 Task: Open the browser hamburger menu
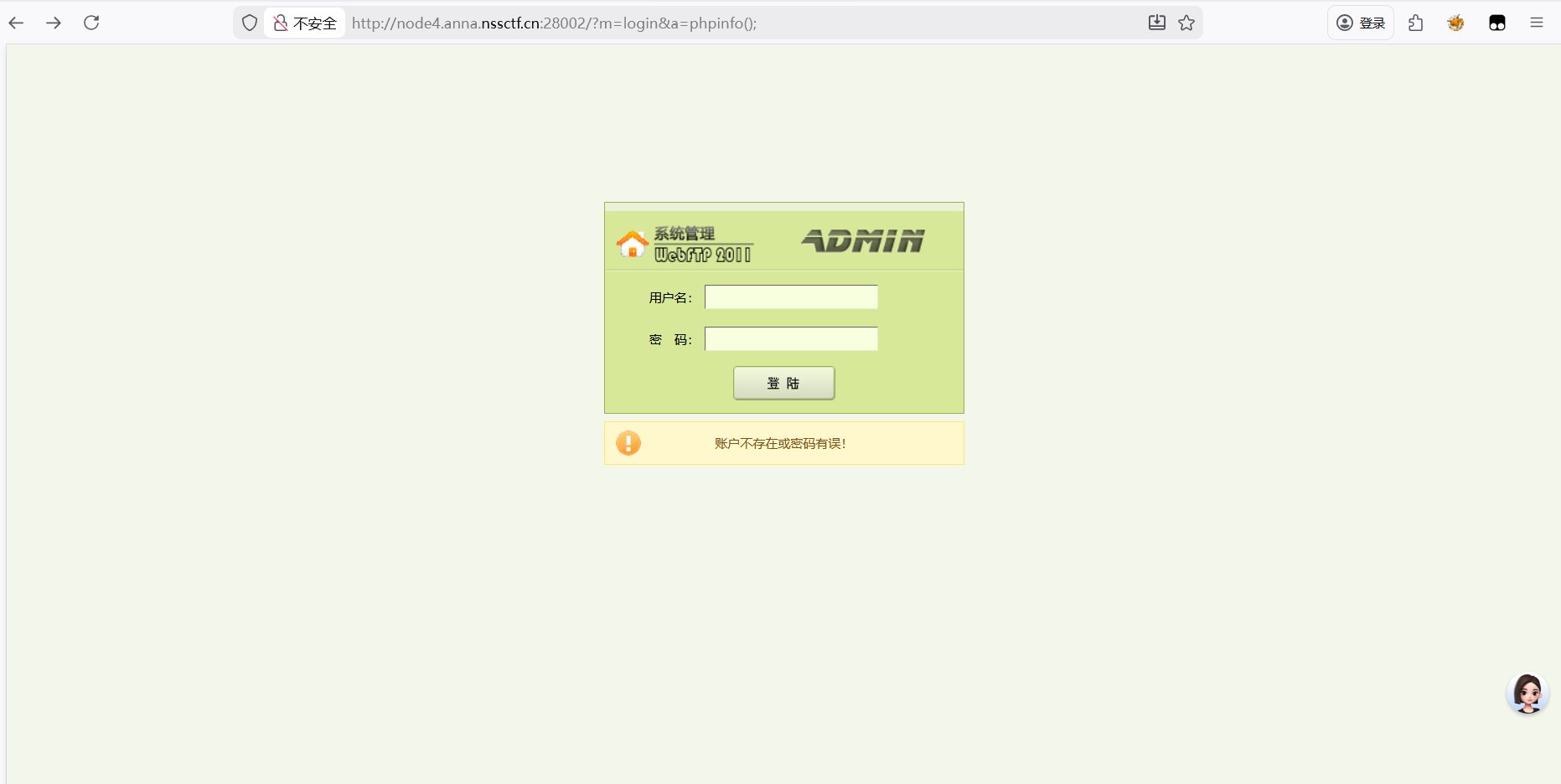coord(1537,23)
